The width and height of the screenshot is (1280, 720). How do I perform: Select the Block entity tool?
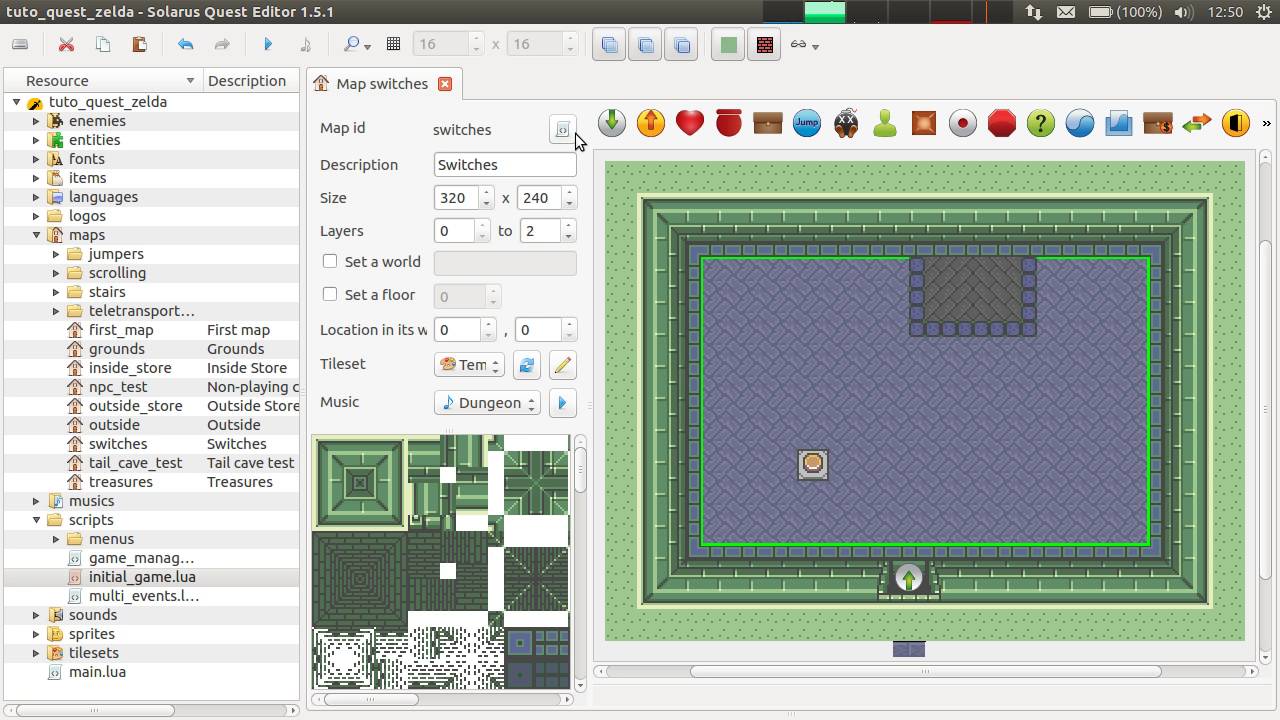(x=924, y=123)
